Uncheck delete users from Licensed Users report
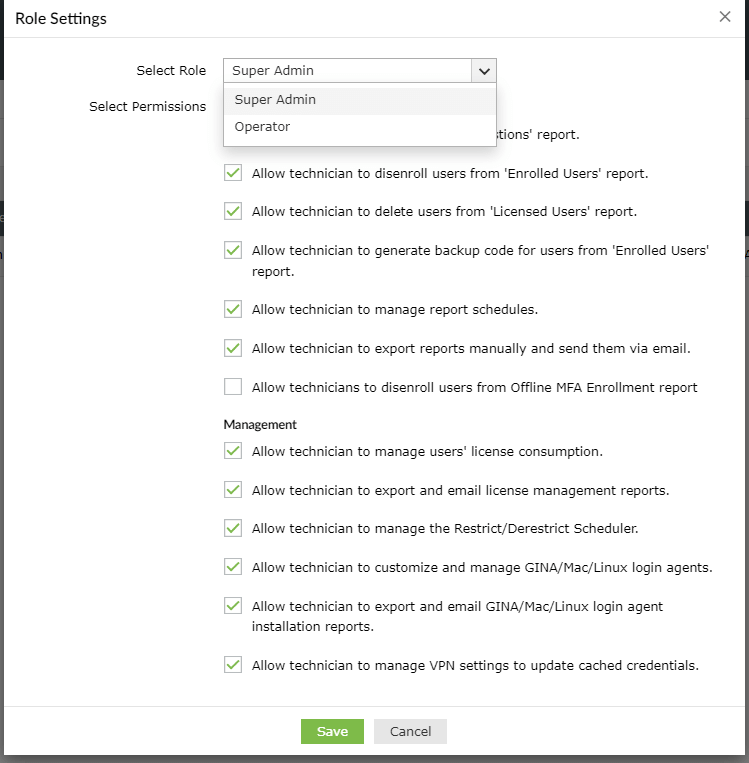This screenshot has height=763, width=749. coord(233,211)
